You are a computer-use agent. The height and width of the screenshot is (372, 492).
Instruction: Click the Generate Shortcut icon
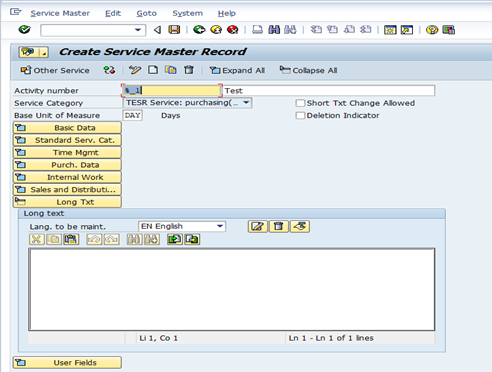[x=407, y=30]
